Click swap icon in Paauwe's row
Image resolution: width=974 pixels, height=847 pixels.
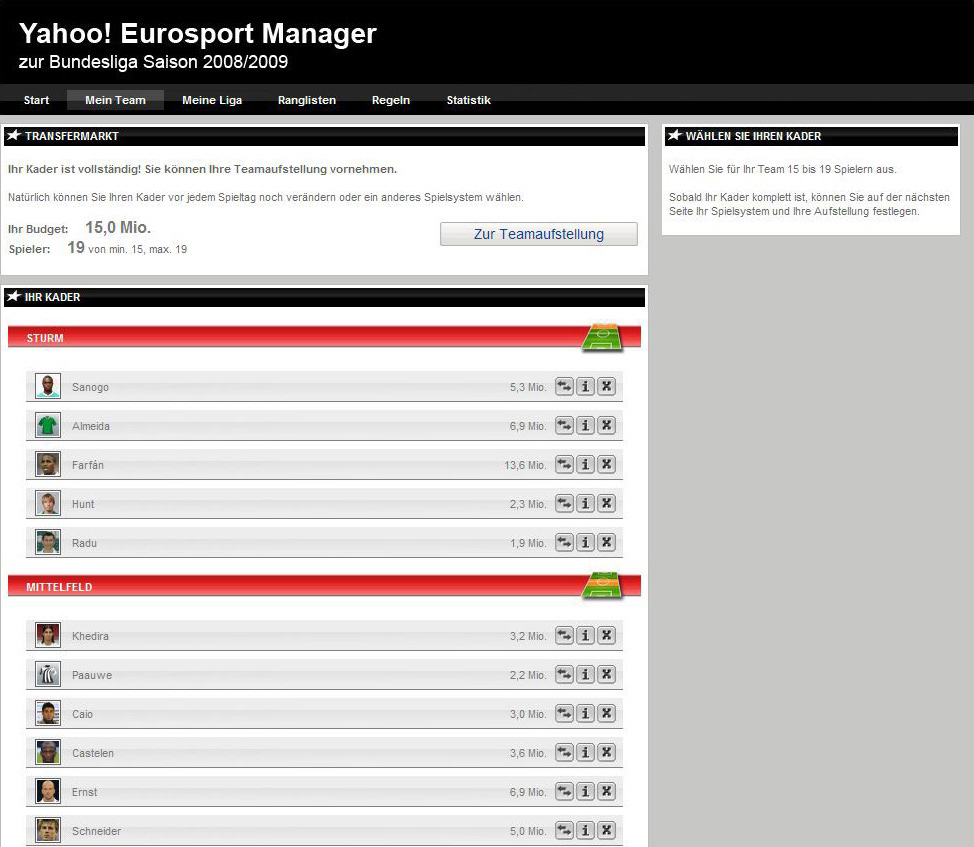pos(564,674)
